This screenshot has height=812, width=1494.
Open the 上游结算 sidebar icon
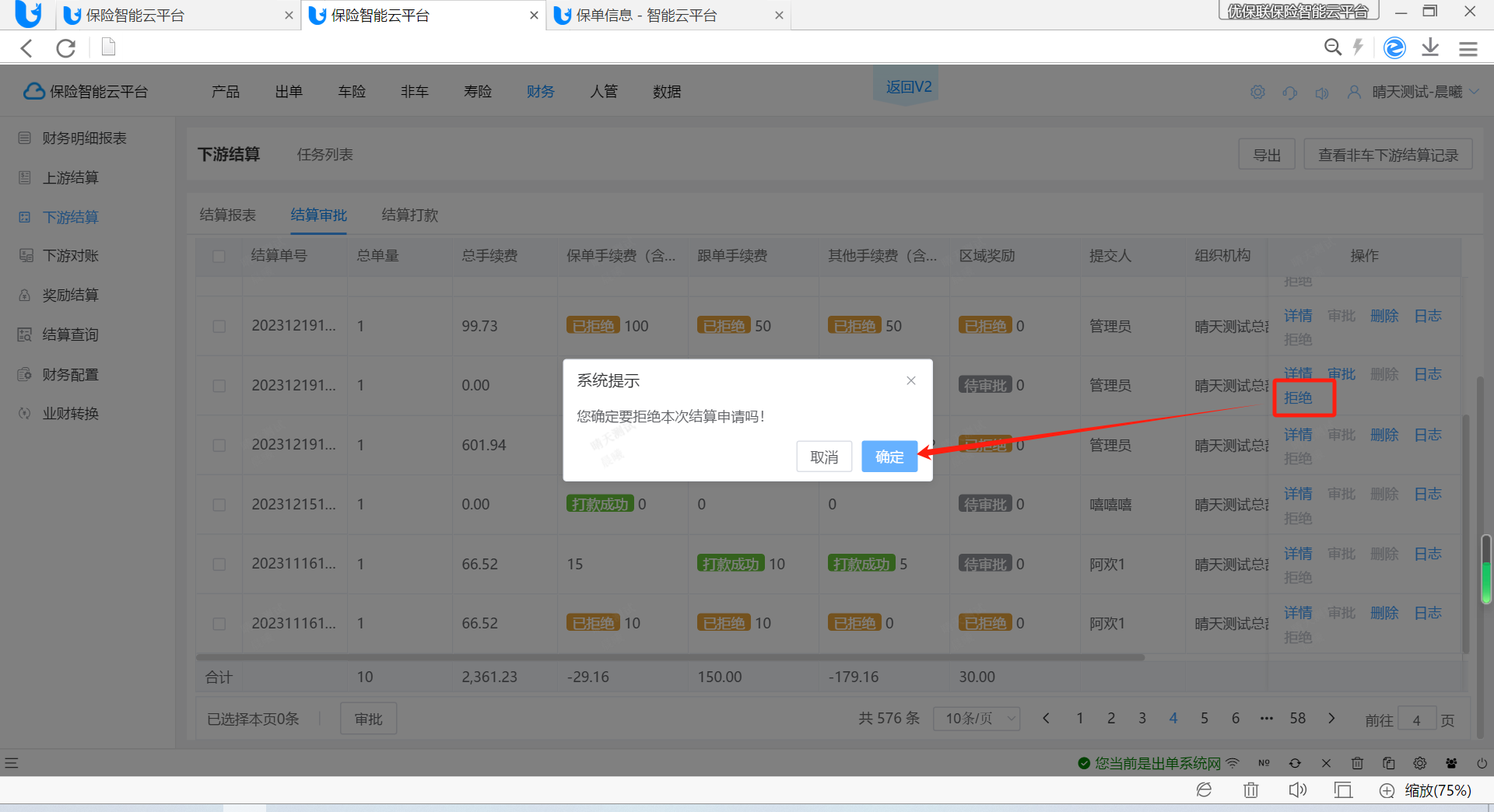pos(25,177)
